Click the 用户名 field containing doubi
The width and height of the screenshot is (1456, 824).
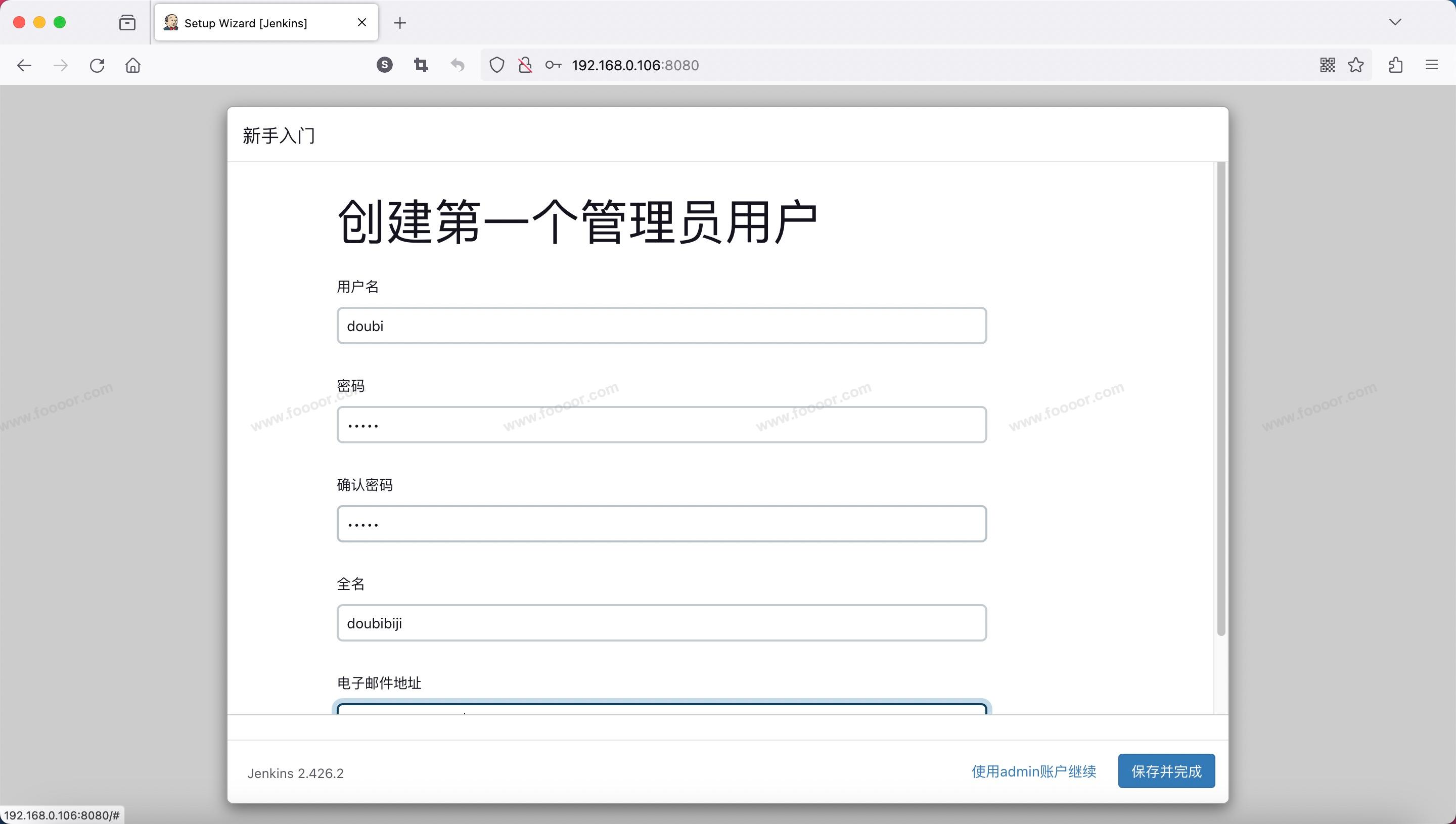pos(661,326)
